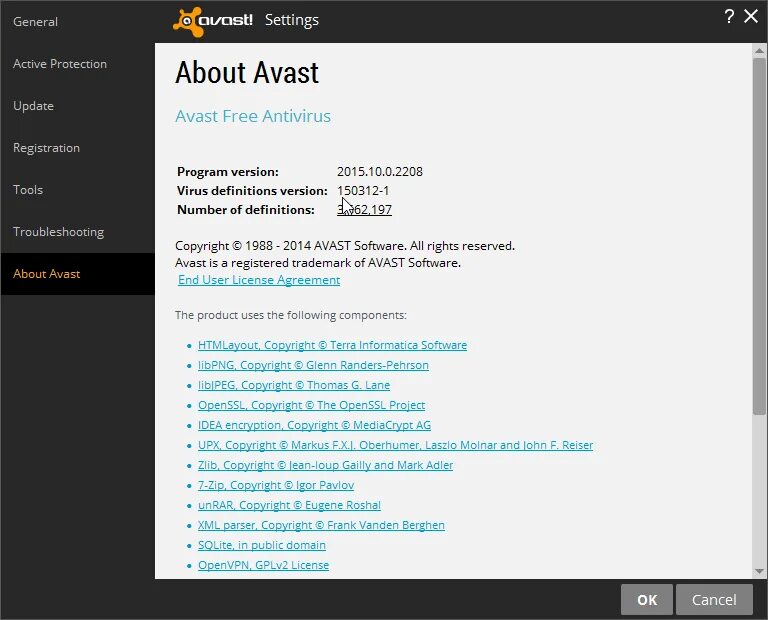The width and height of the screenshot is (768, 620).
Task: Click the registered trademark text line
Action: [318, 263]
